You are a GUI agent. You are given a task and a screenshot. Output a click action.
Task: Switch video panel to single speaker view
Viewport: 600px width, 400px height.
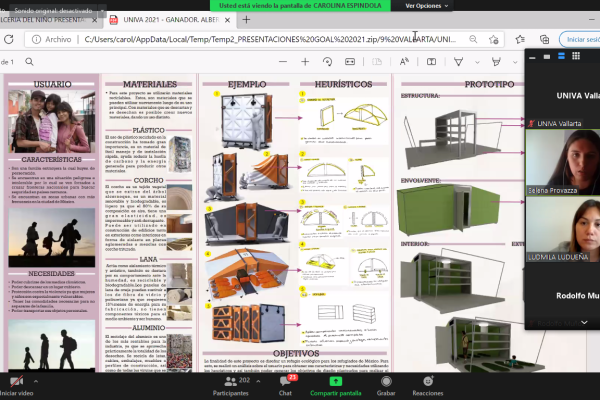point(547,57)
